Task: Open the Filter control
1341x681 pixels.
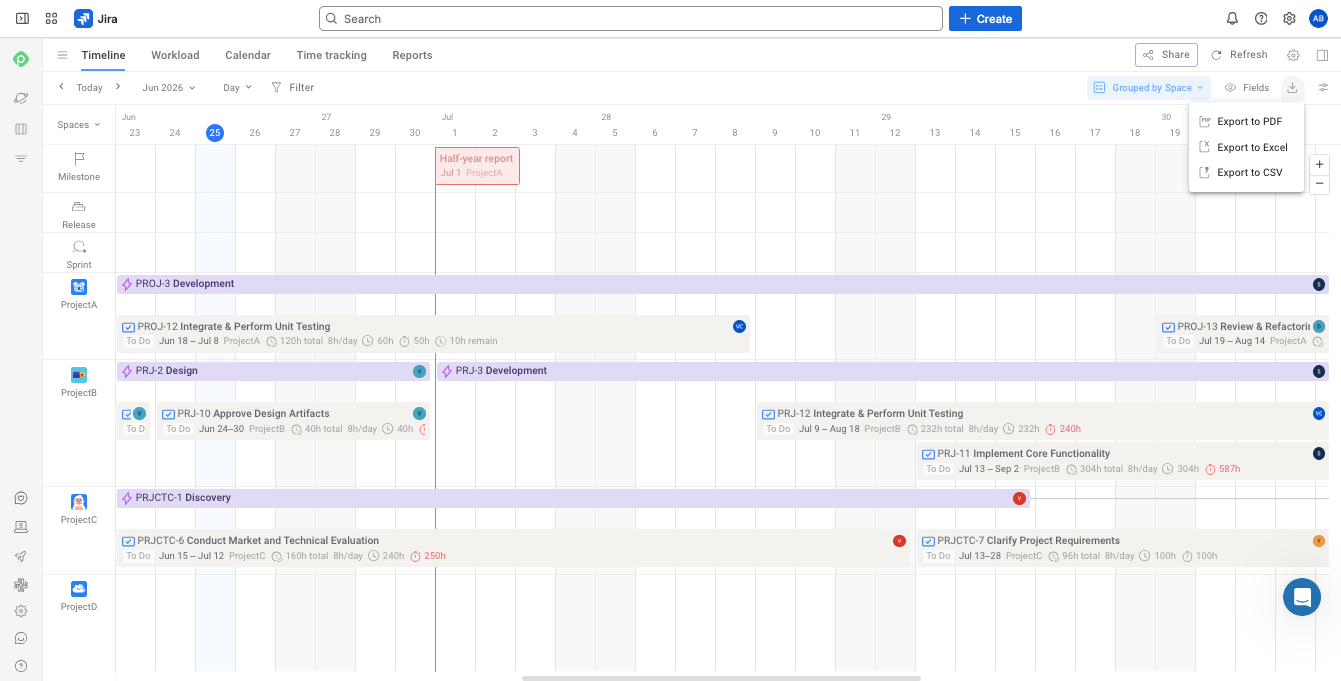Action: (x=293, y=88)
